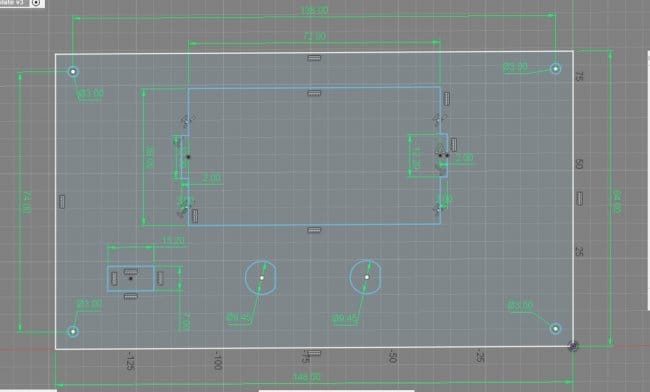Select the center point of the small rectangle
The width and height of the screenshot is (650, 392).
(x=131, y=278)
